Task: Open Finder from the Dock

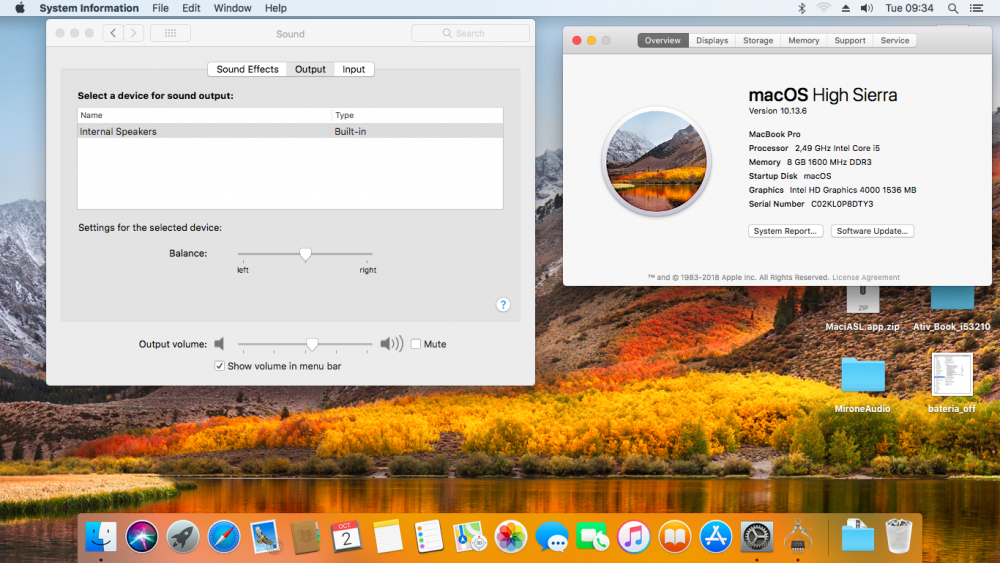Action: pyautogui.click(x=101, y=537)
